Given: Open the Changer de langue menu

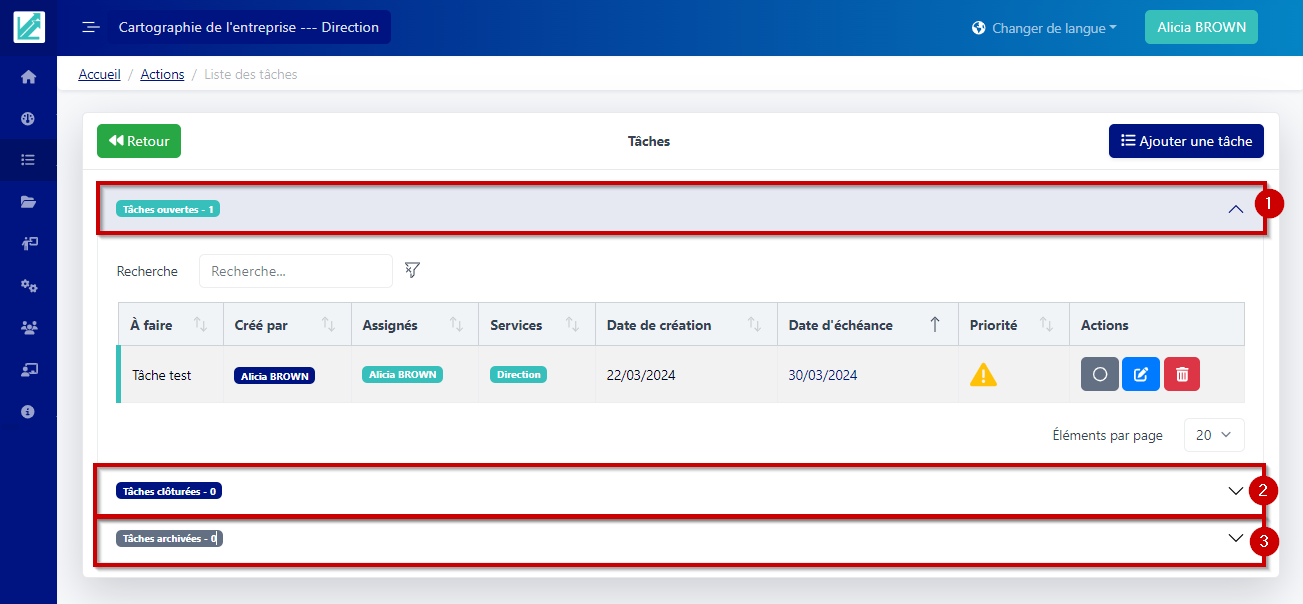Looking at the screenshot, I should (x=1044, y=28).
